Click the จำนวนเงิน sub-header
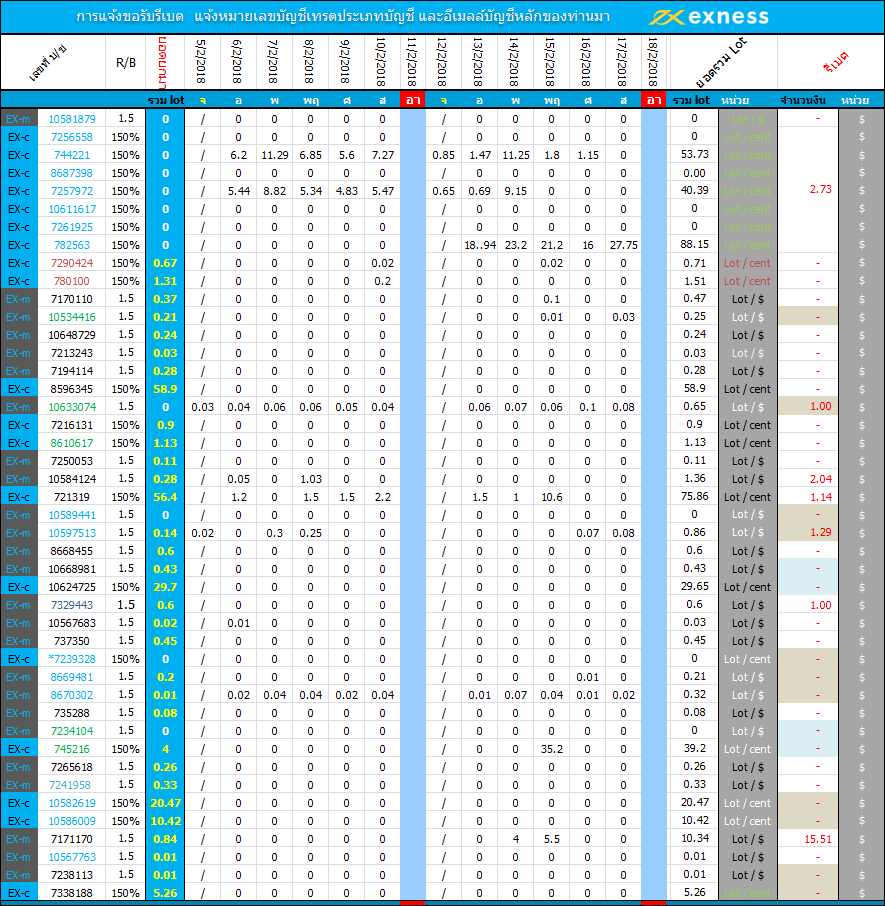 (802, 100)
